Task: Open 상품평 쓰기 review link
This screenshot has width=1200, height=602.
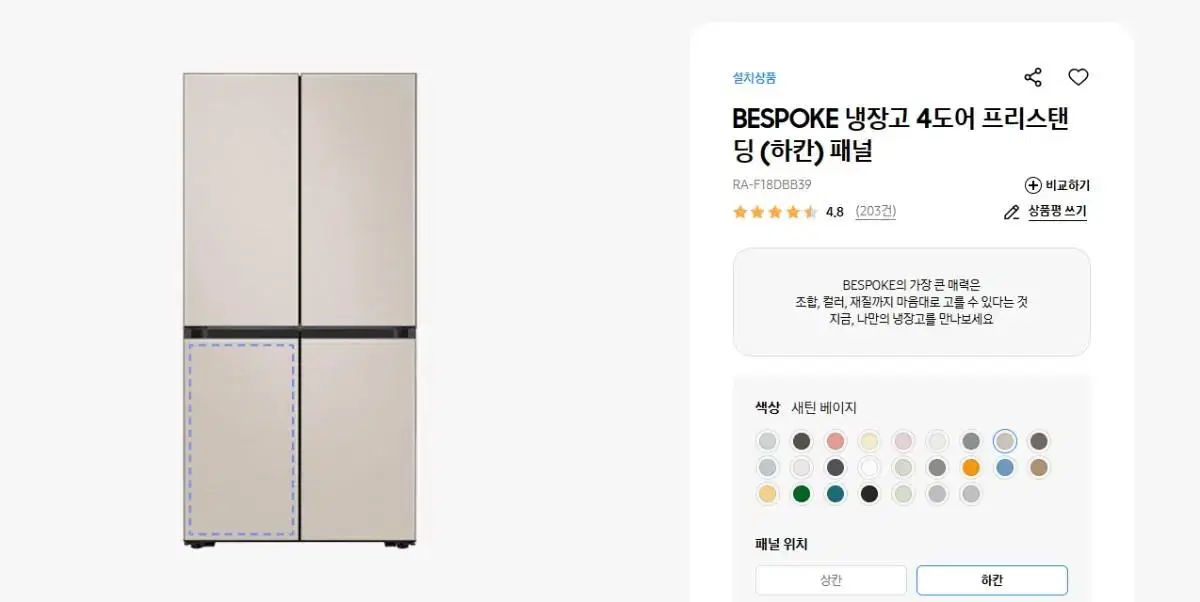Action: (x=1057, y=212)
